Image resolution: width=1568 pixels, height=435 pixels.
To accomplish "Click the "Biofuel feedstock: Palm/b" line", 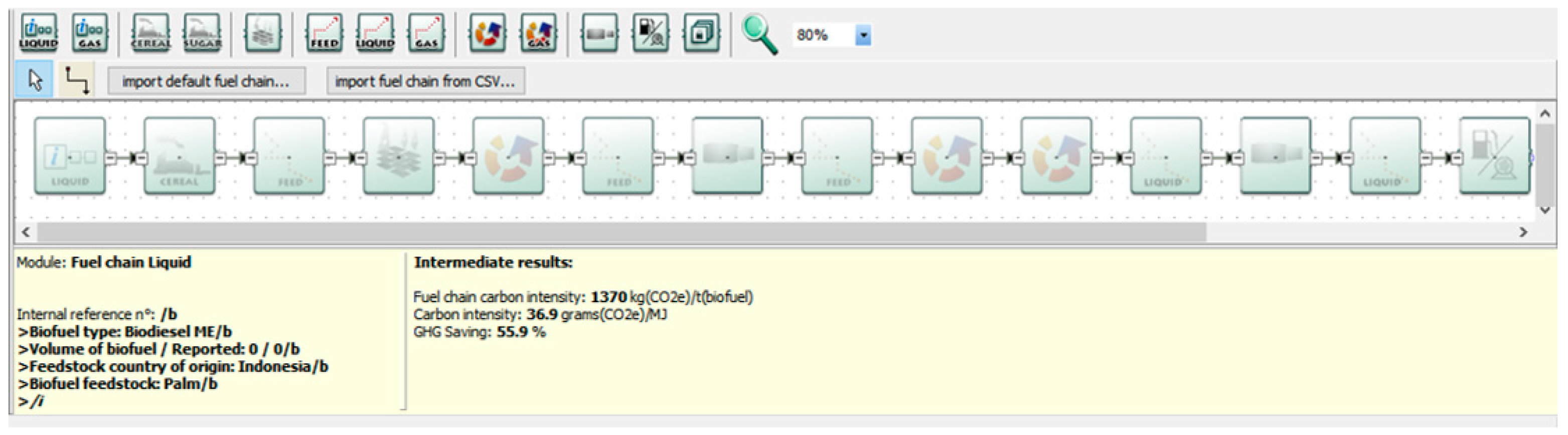I will (x=117, y=384).
